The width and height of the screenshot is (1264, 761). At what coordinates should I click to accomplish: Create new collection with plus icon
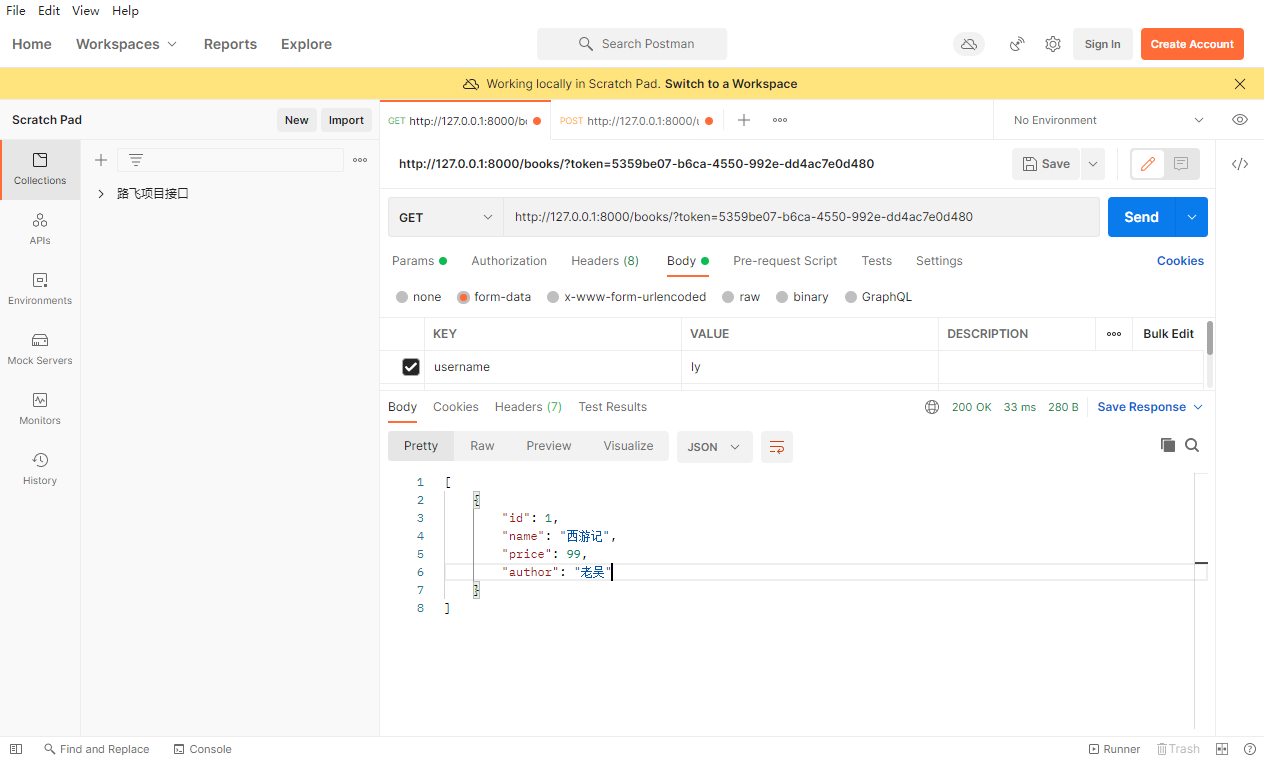coord(101,160)
